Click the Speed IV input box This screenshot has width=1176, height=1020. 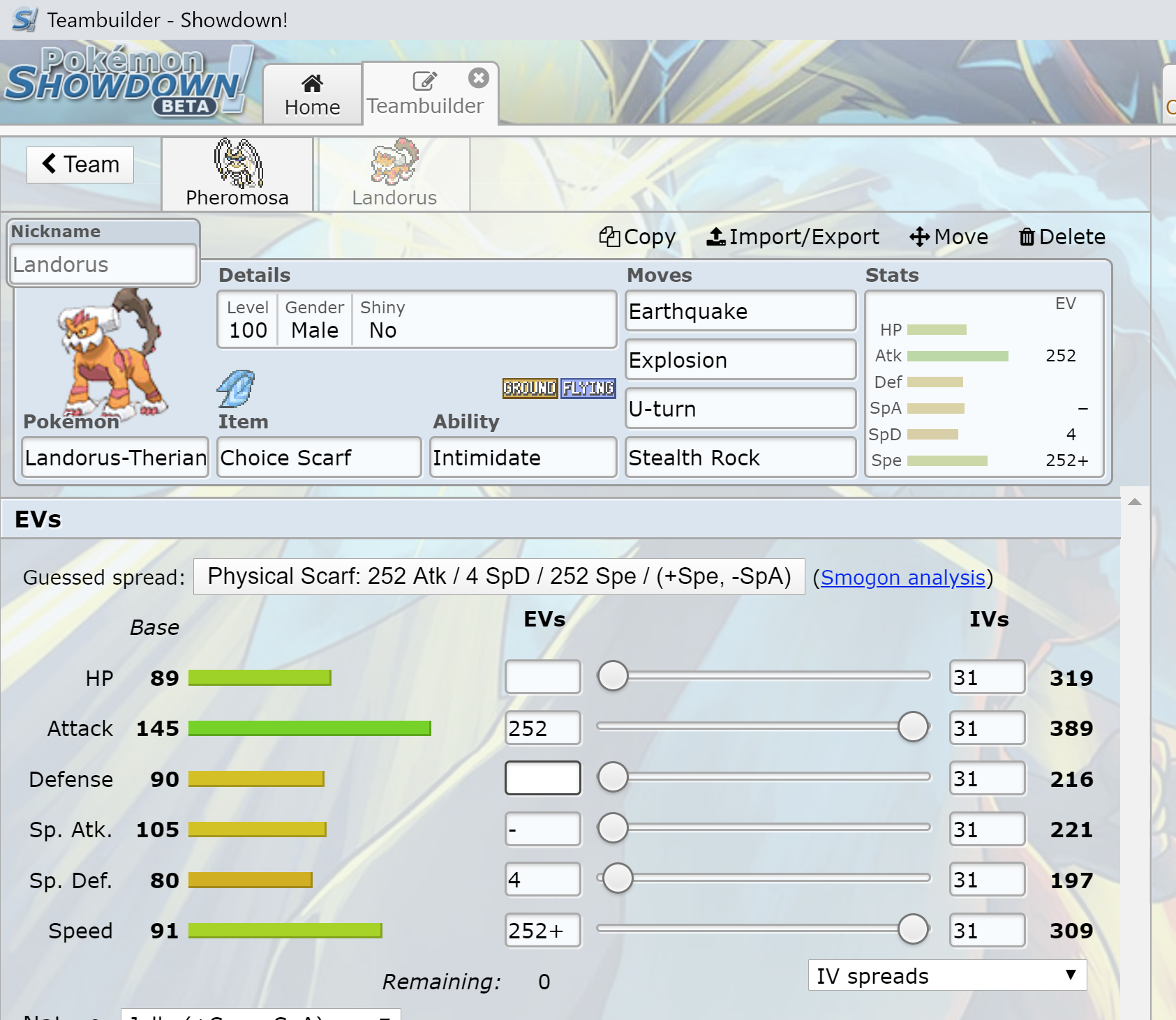(988, 931)
